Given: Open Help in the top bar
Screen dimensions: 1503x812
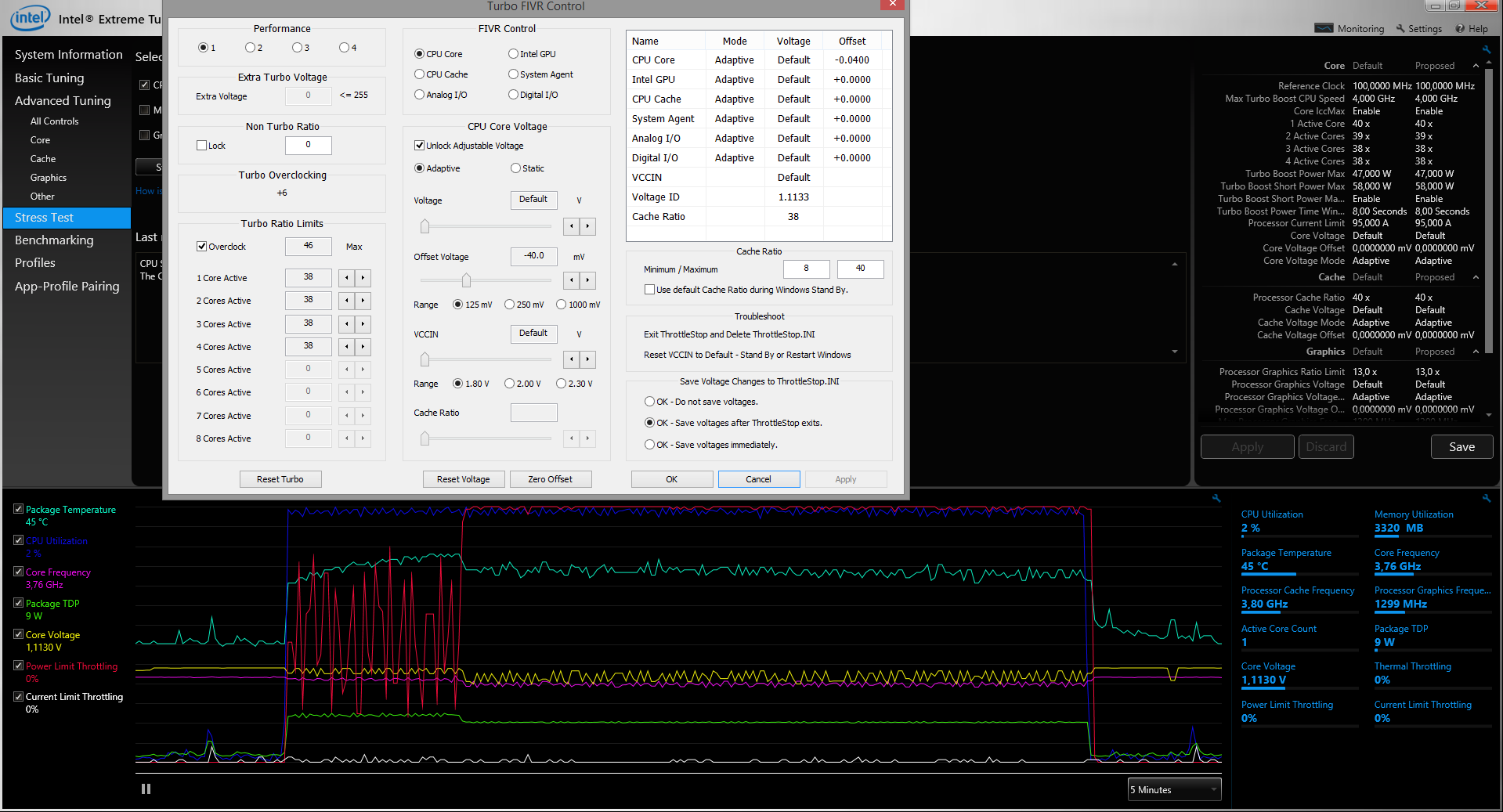Looking at the screenshot, I should click(x=1472, y=28).
